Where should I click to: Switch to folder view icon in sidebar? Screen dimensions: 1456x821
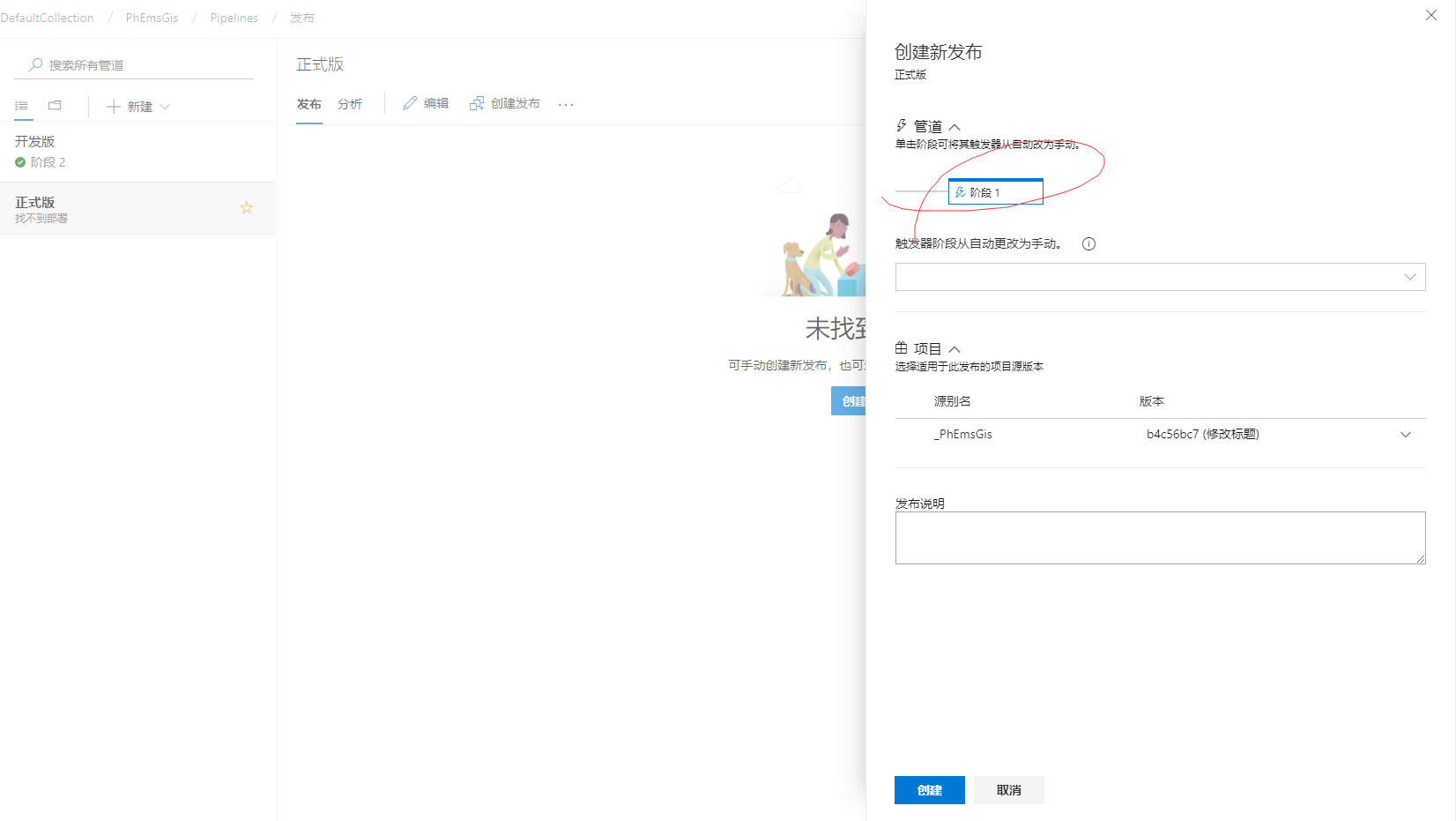pyautogui.click(x=55, y=106)
